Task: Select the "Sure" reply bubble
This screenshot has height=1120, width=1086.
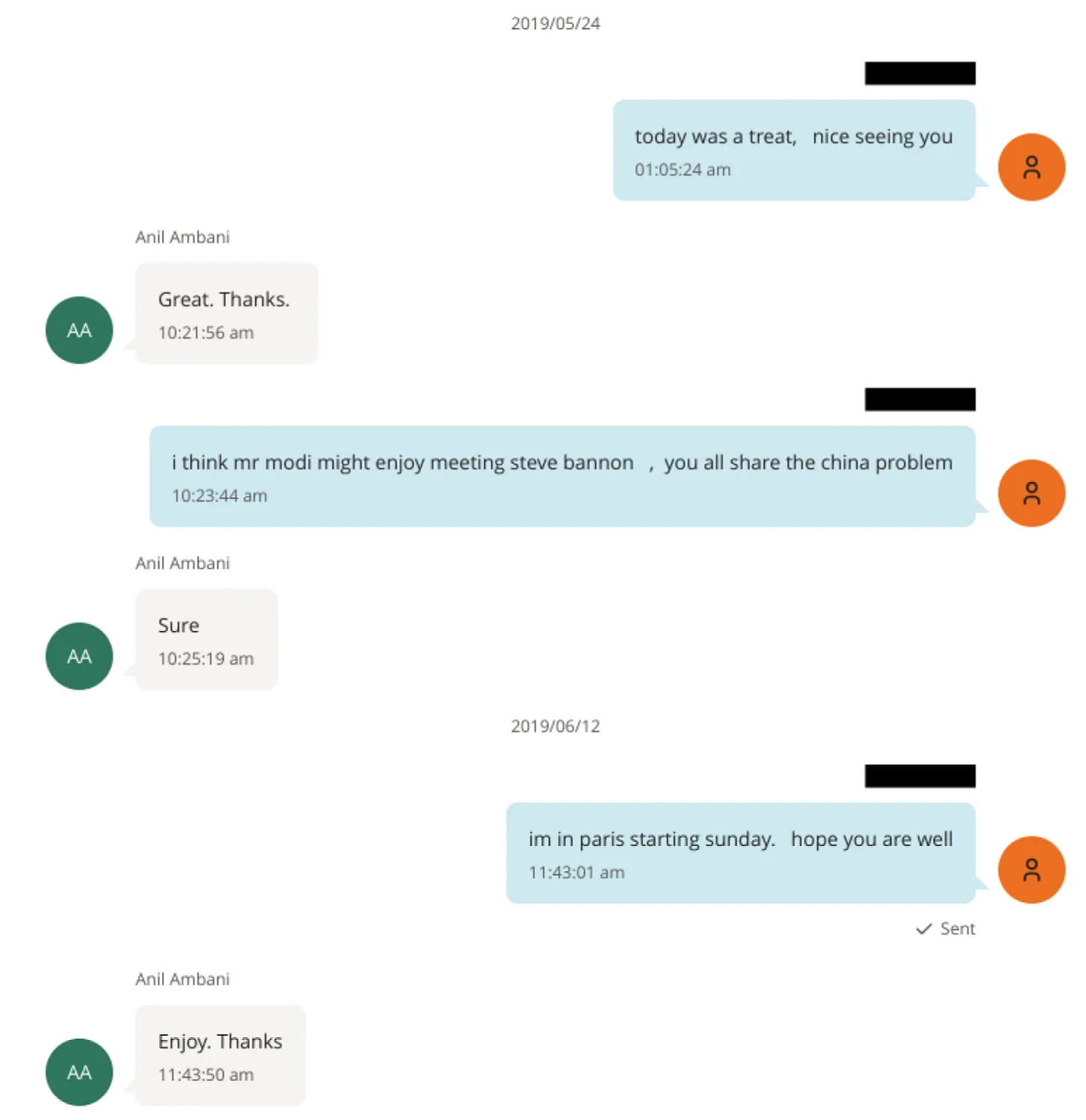Action: pos(206,639)
